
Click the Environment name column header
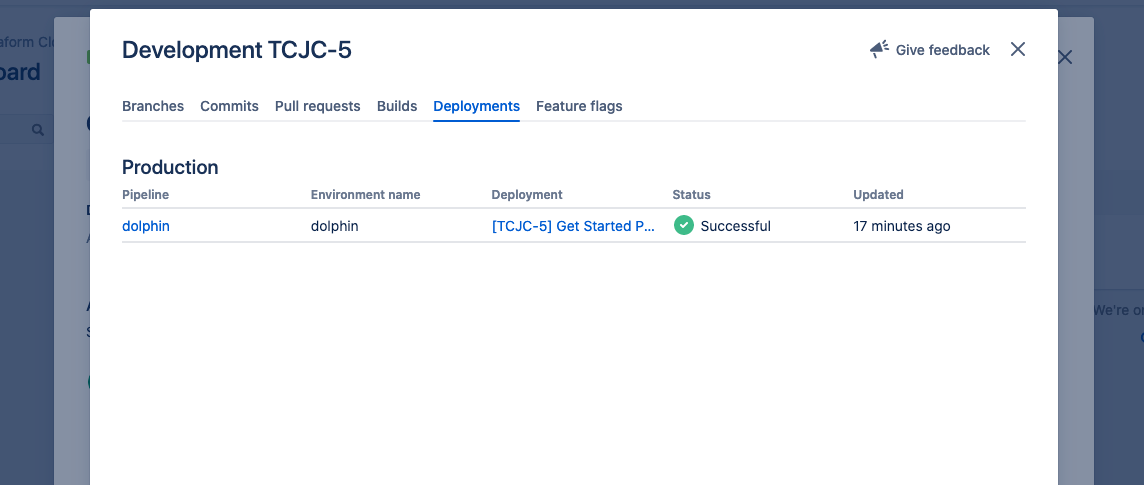click(366, 195)
